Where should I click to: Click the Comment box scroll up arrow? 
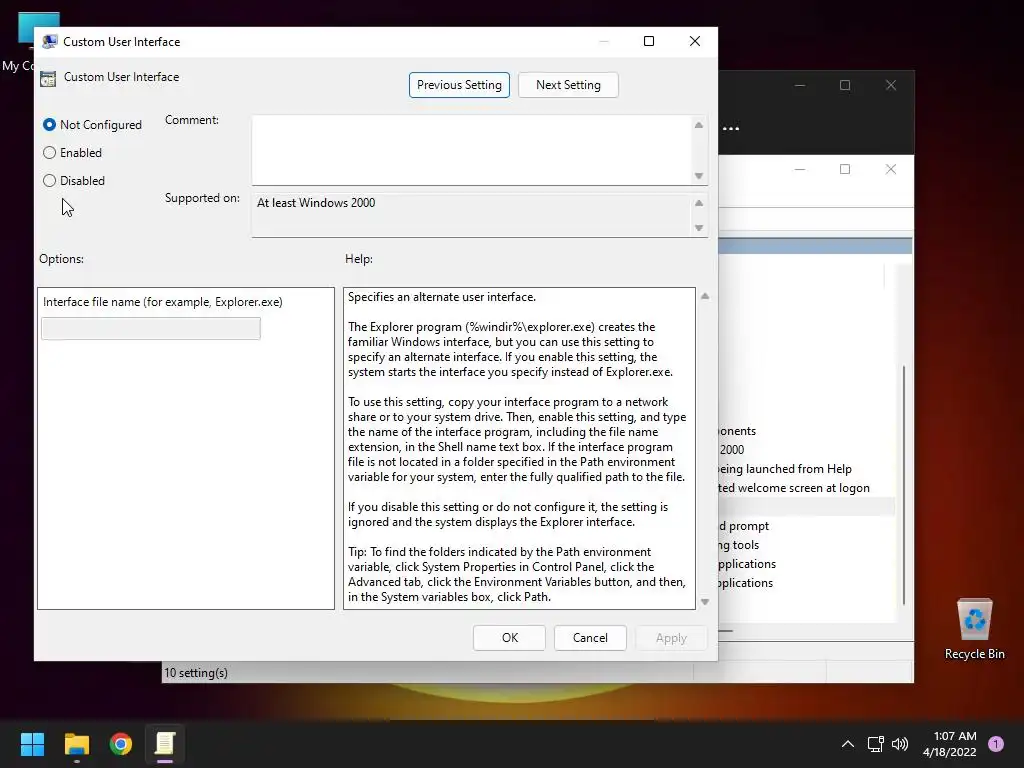(699, 125)
